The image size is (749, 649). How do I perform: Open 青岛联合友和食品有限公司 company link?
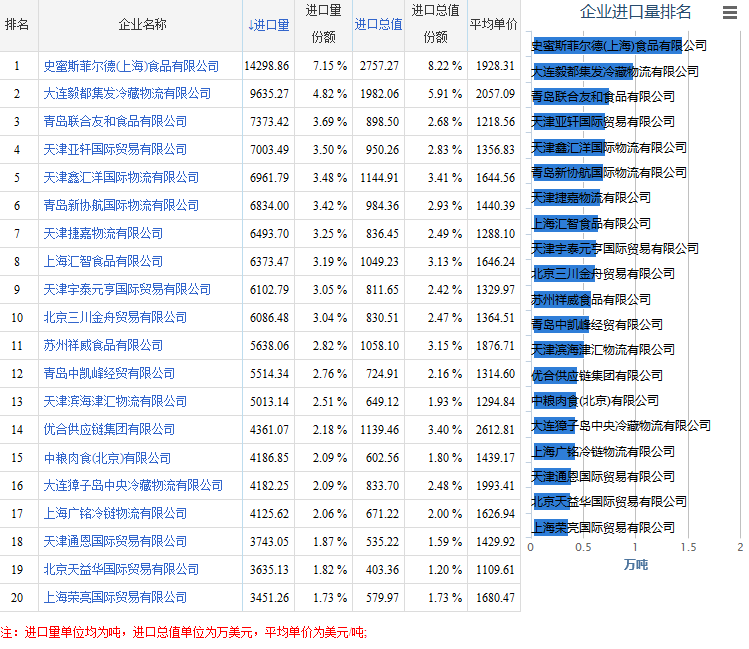(x=115, y=121)
